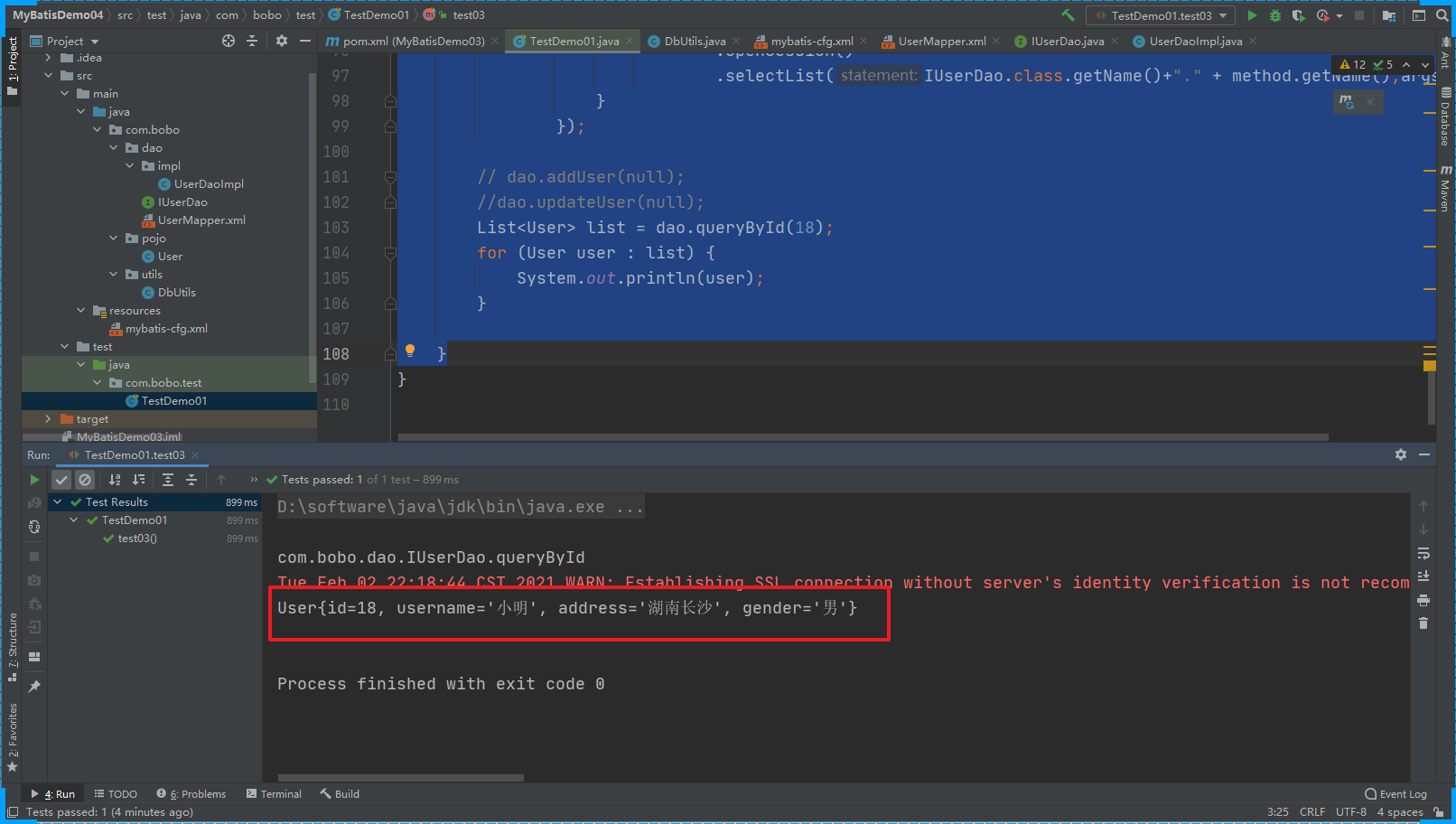Click the console horizontal scrollbar
This screenshot has width=1456, height=824.
(x=401, y=777)
